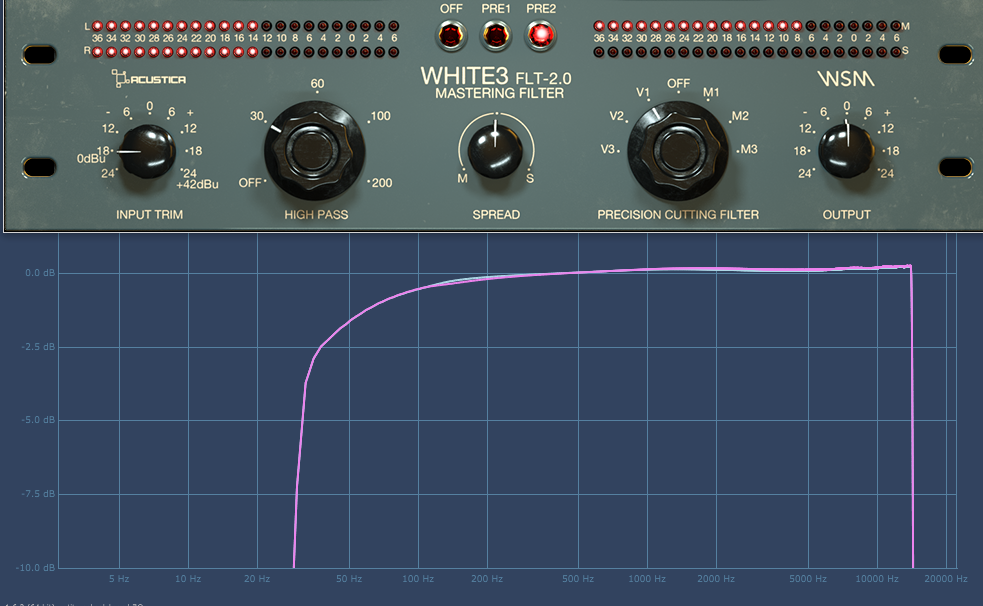The height and width of the screenshot is (606, 983).
Task: Click the Output level knob
Action: pos(846,151)
